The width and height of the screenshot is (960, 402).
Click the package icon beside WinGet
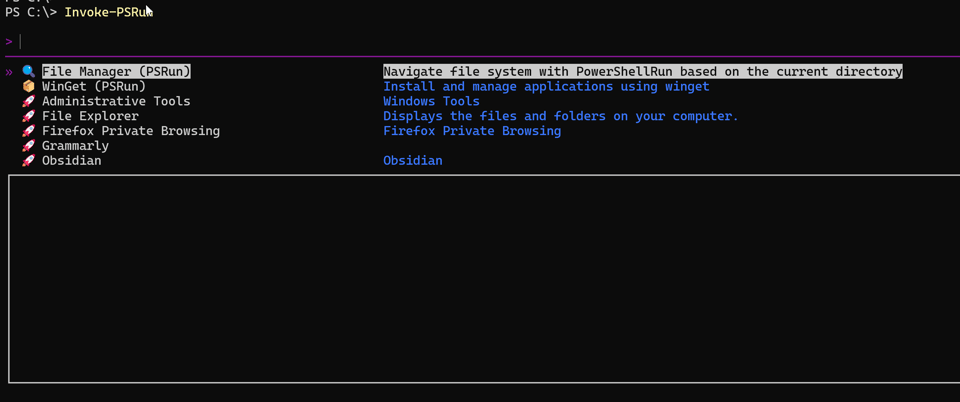tap(28, 86)
